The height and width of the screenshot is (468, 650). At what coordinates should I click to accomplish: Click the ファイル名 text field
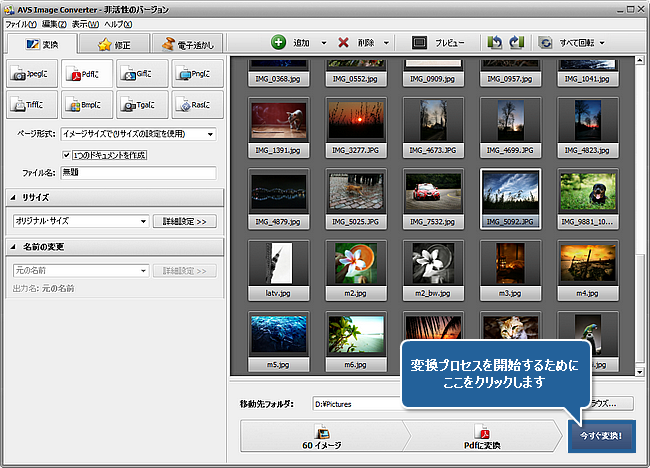(138, 173)
